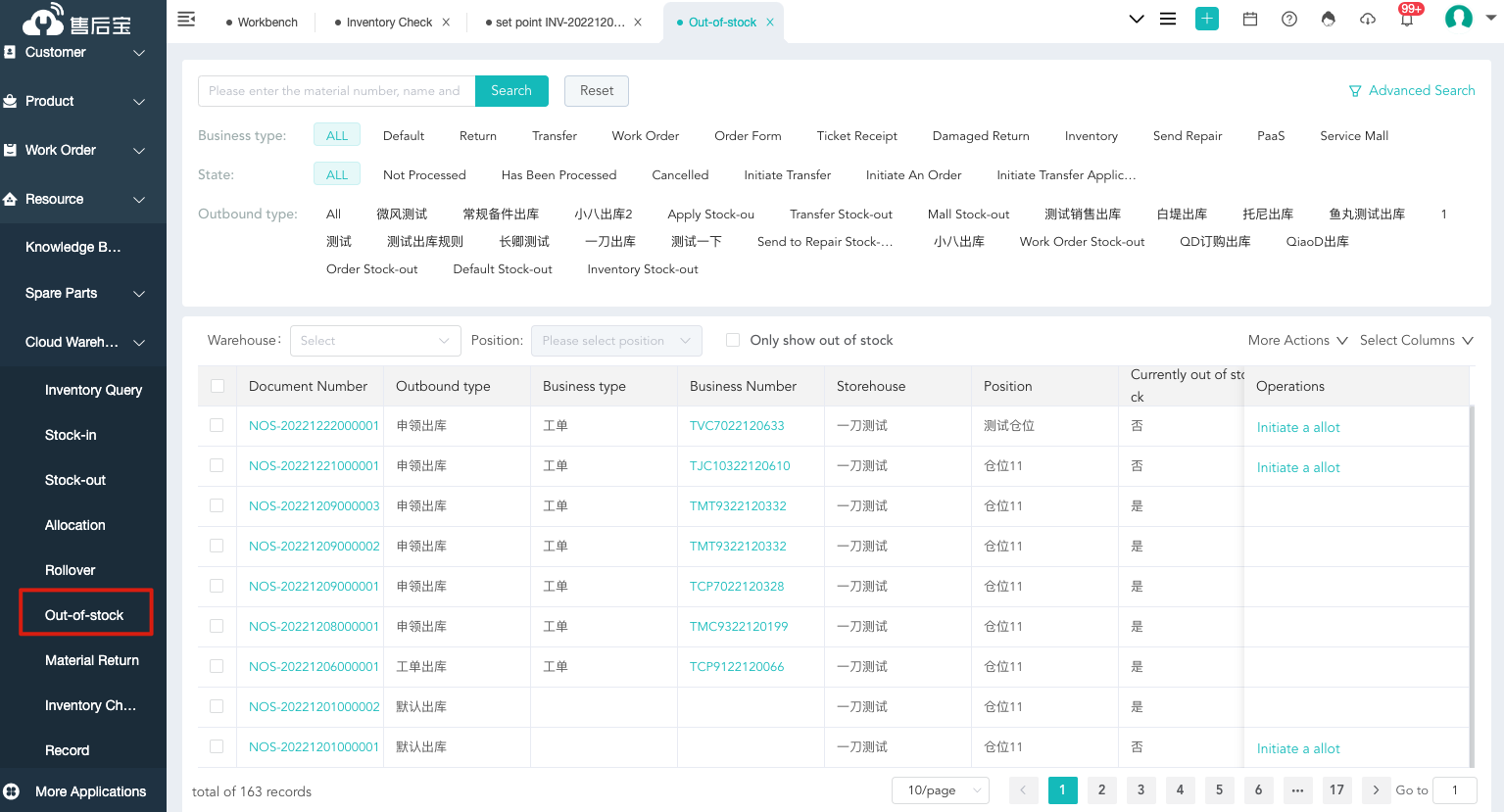Check the row NOS-20221206000001 checkbox
The height and width of the screenshot is (812, 1504).
[217, 666]
